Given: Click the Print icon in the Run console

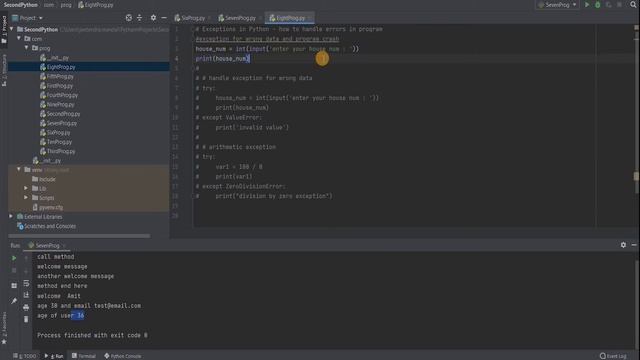Looking at the screenshot, I should [26, 307].
